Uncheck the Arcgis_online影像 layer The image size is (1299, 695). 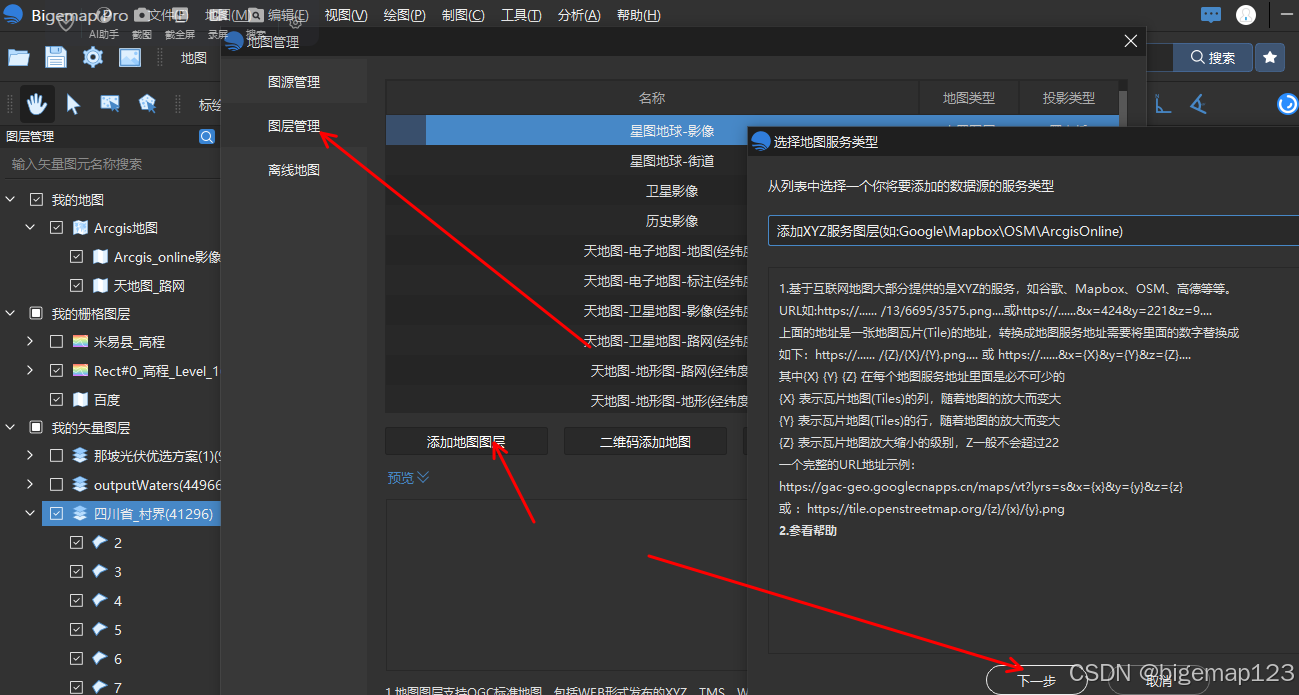[76, 257]
